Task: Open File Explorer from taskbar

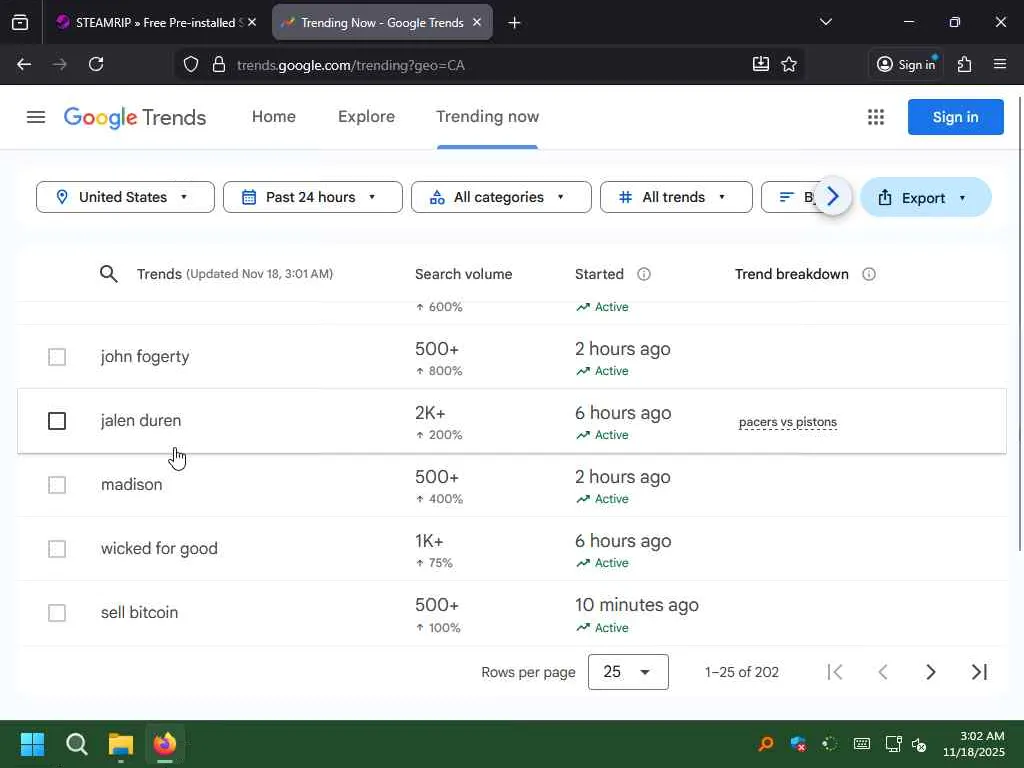Action: pos(121,744)
